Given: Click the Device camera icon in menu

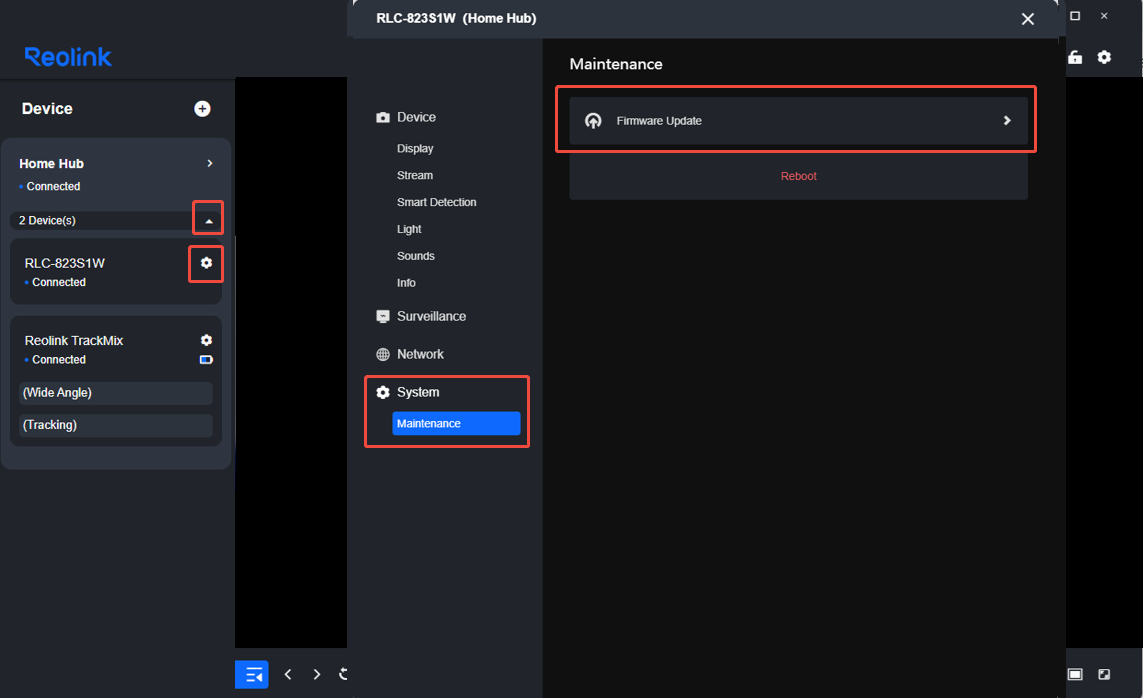Looking at the screenshot, I should point(383,117).
